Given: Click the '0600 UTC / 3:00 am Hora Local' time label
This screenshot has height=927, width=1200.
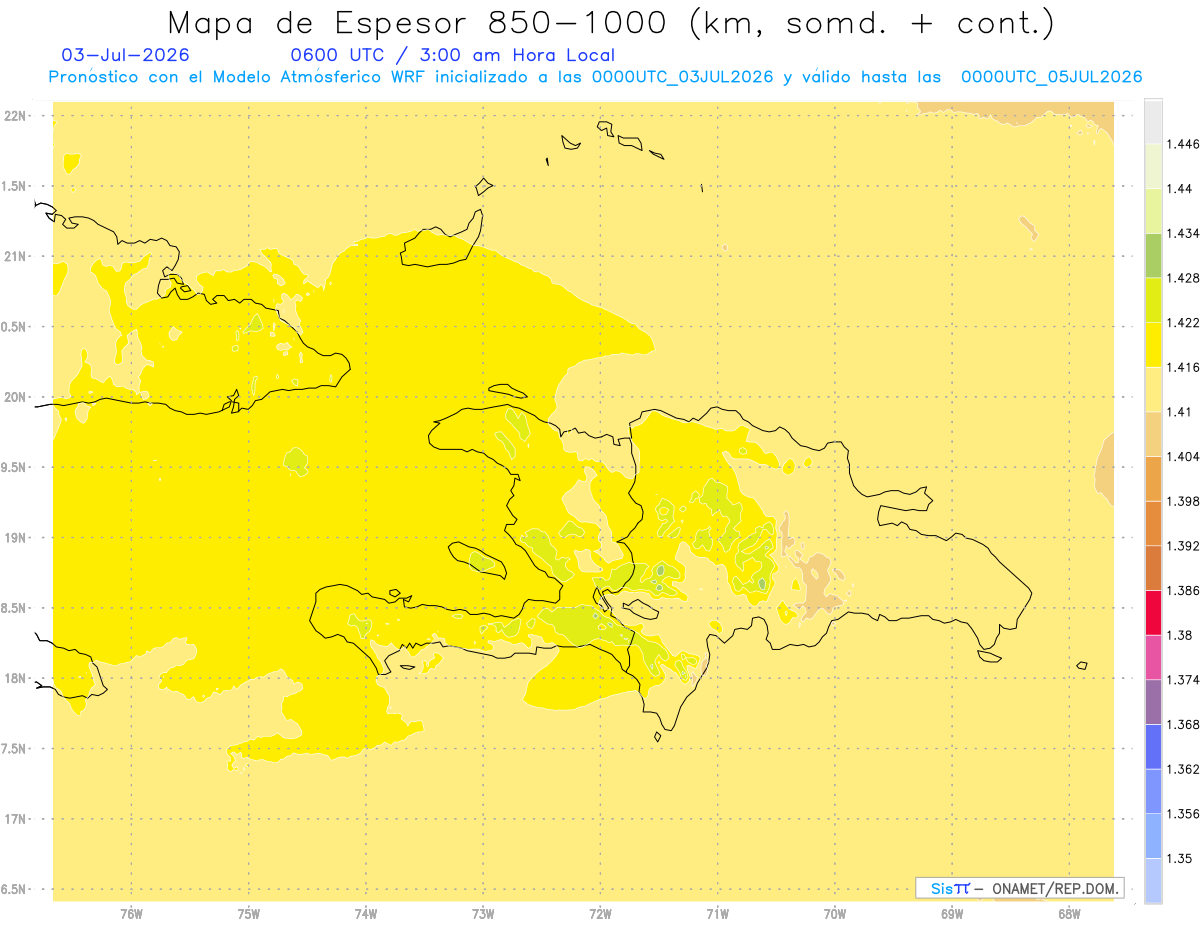Looking at the screenshot, I should 453,56.
